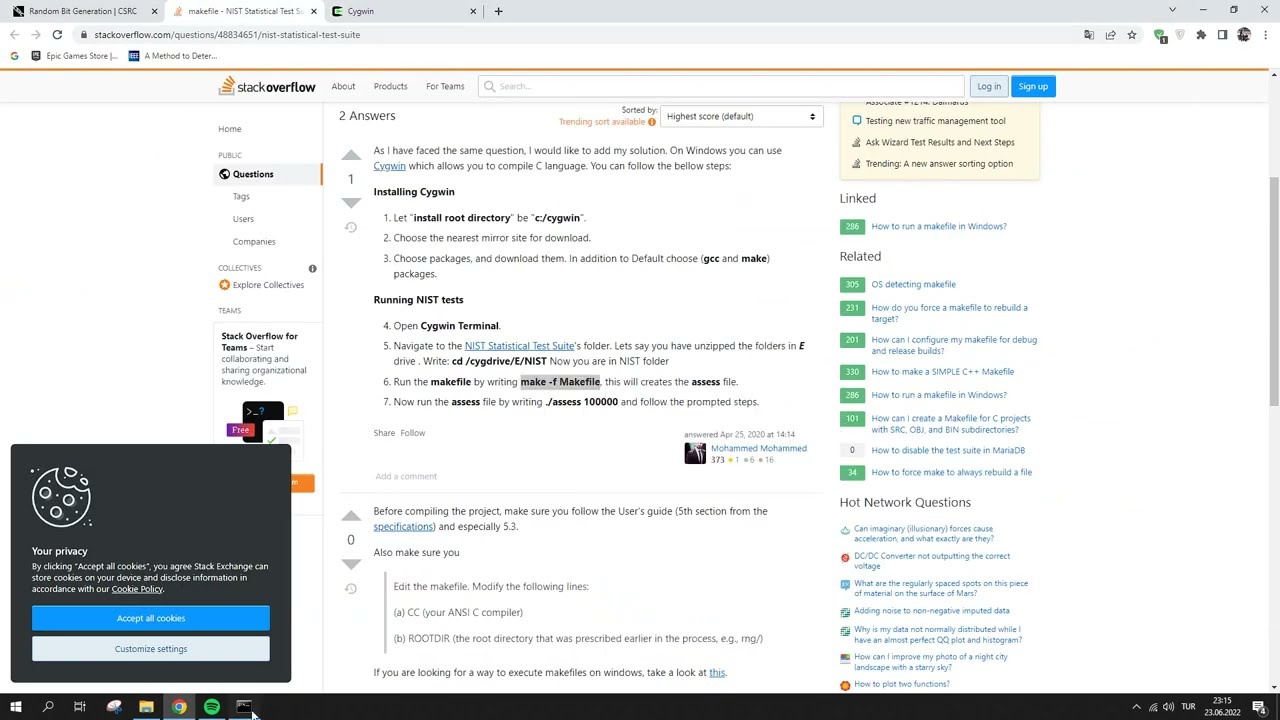Open Users in the left sidebar
The image size is (1280, 720).
(x=243, y=219)
